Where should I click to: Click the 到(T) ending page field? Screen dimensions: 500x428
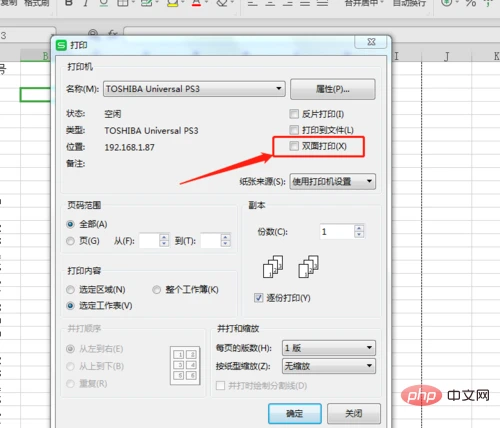[211, 240]
